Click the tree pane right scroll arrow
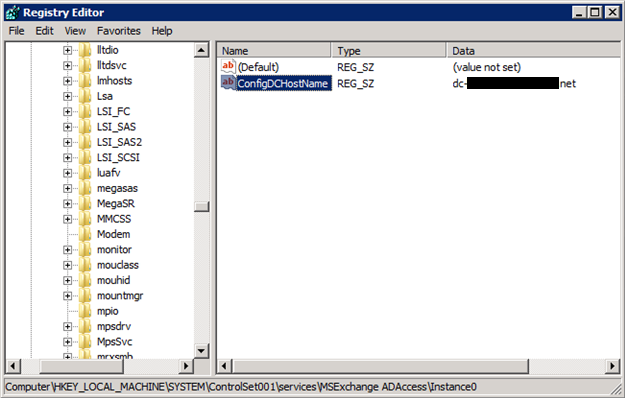This screenshot has width=625, height=398. [186, 366]
